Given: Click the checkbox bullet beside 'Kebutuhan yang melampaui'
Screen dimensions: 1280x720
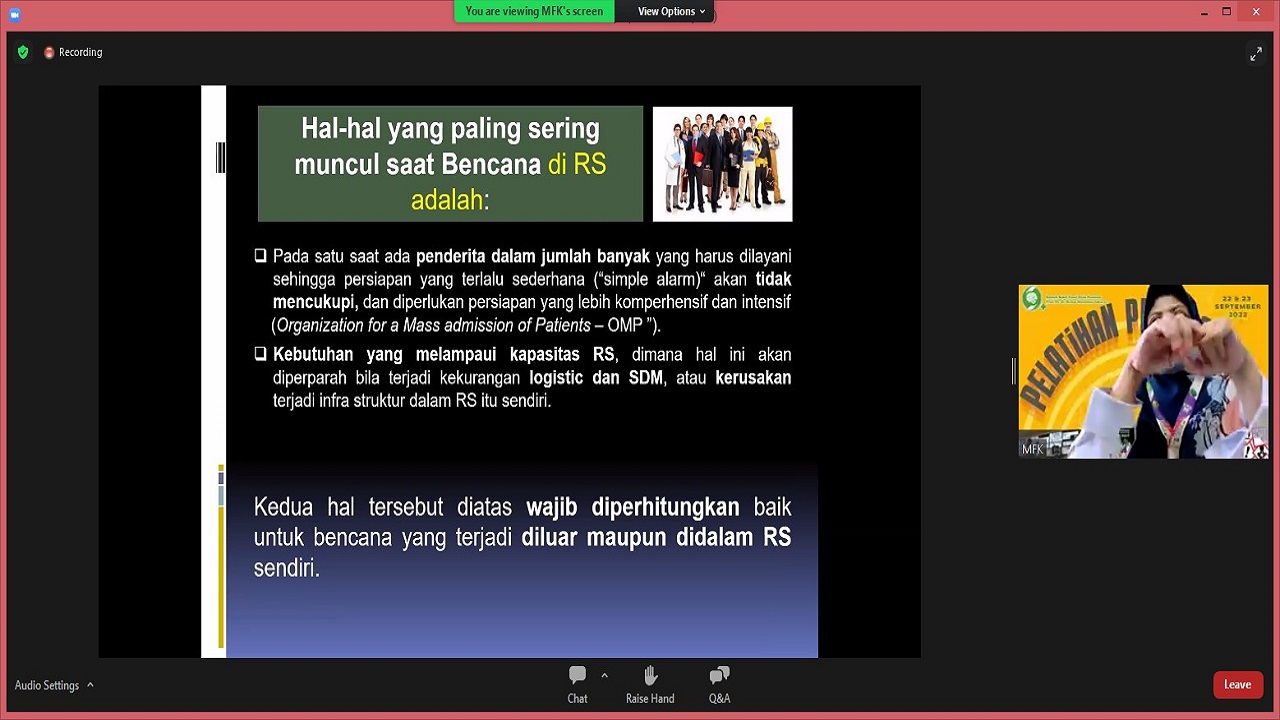Looking at the screenshot, I should pos(261,354).
